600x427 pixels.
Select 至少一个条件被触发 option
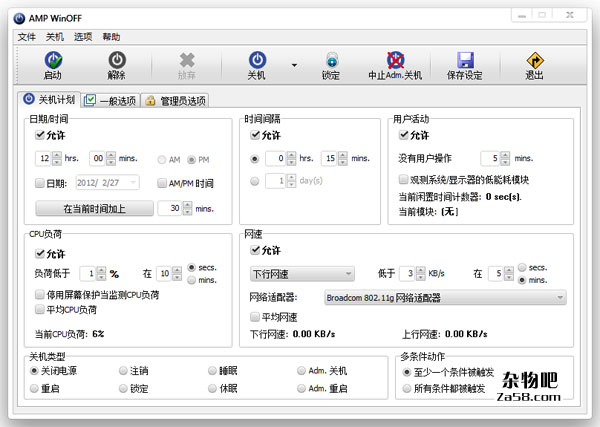pyautogui.click(x=406, y=372)
